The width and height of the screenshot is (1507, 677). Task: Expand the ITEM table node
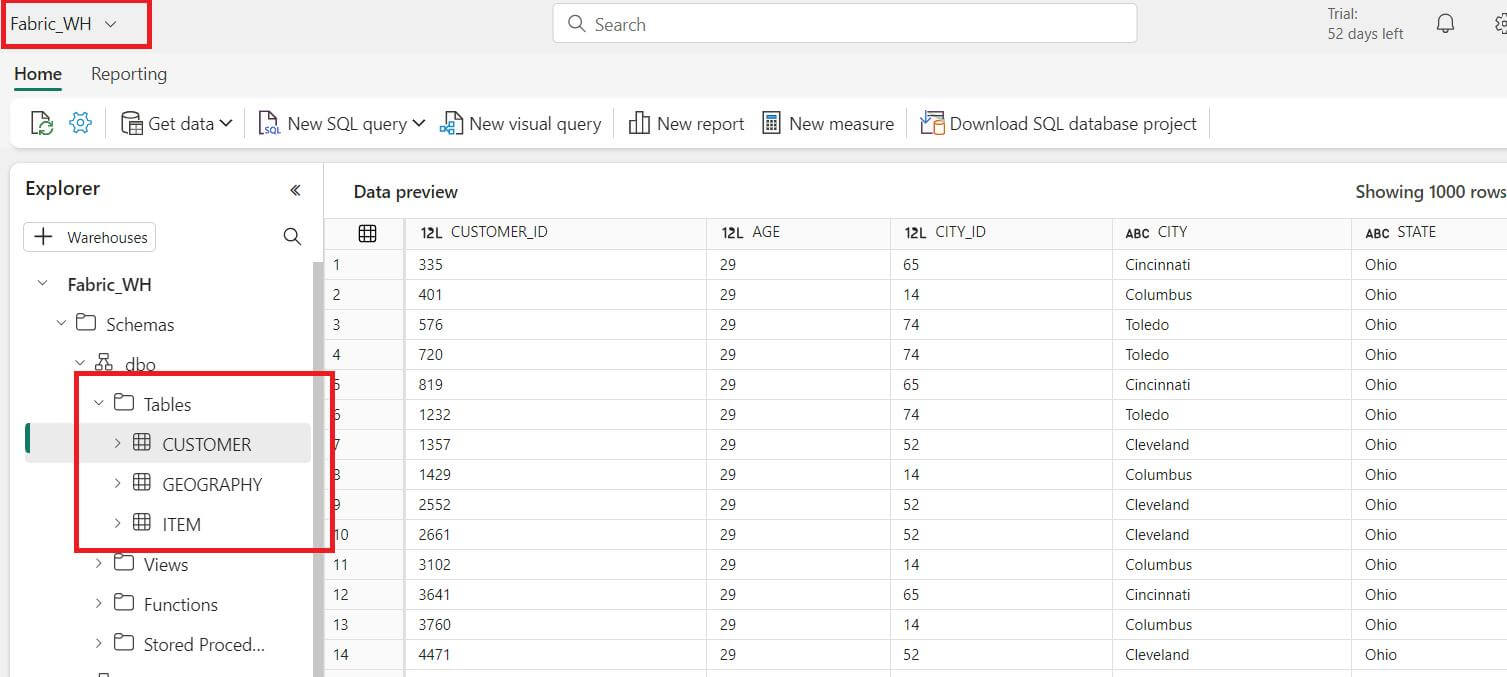[x=117, y=523]
